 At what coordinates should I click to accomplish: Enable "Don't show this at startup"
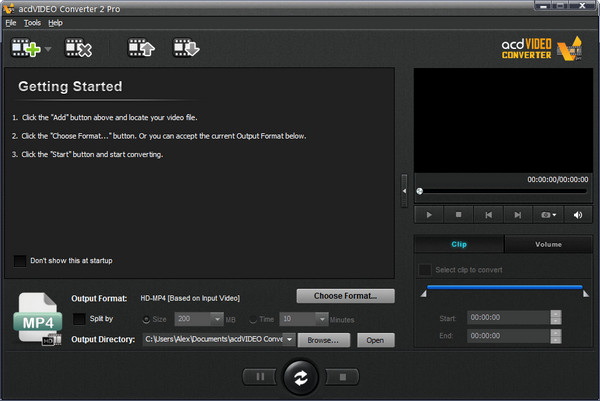coord(20,261)
